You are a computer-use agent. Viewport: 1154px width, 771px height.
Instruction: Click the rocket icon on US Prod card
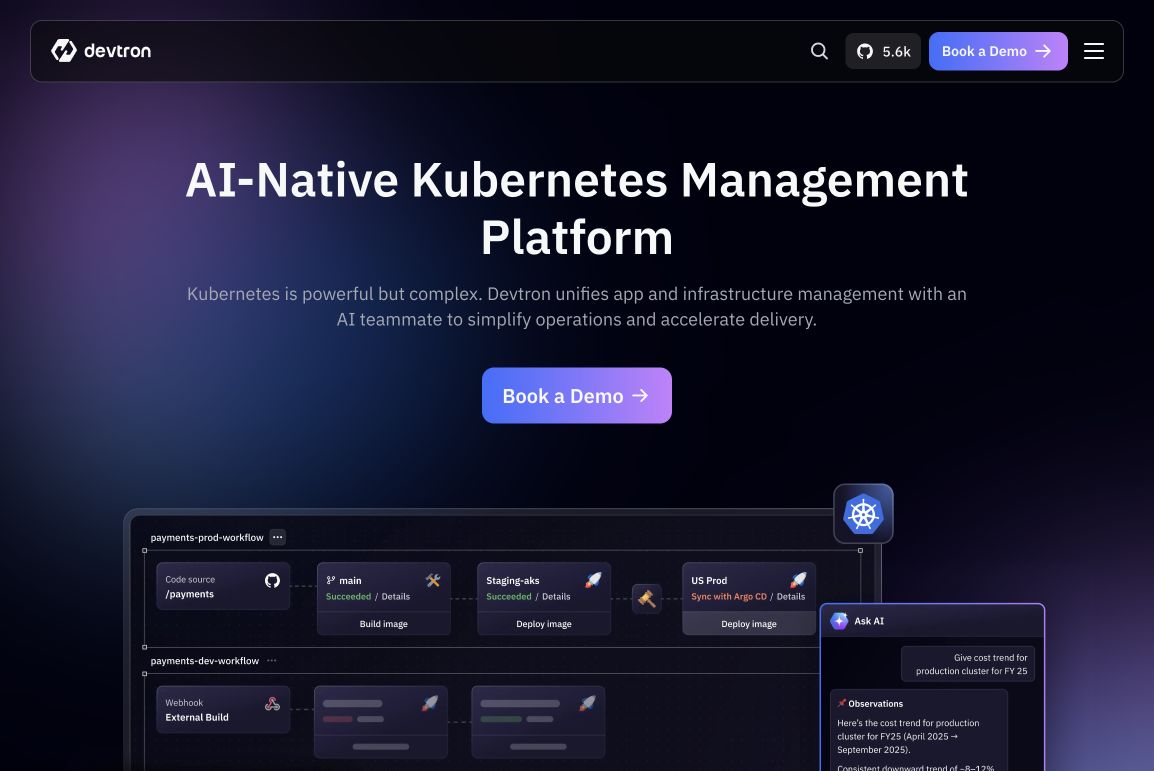tap(798, 580)
